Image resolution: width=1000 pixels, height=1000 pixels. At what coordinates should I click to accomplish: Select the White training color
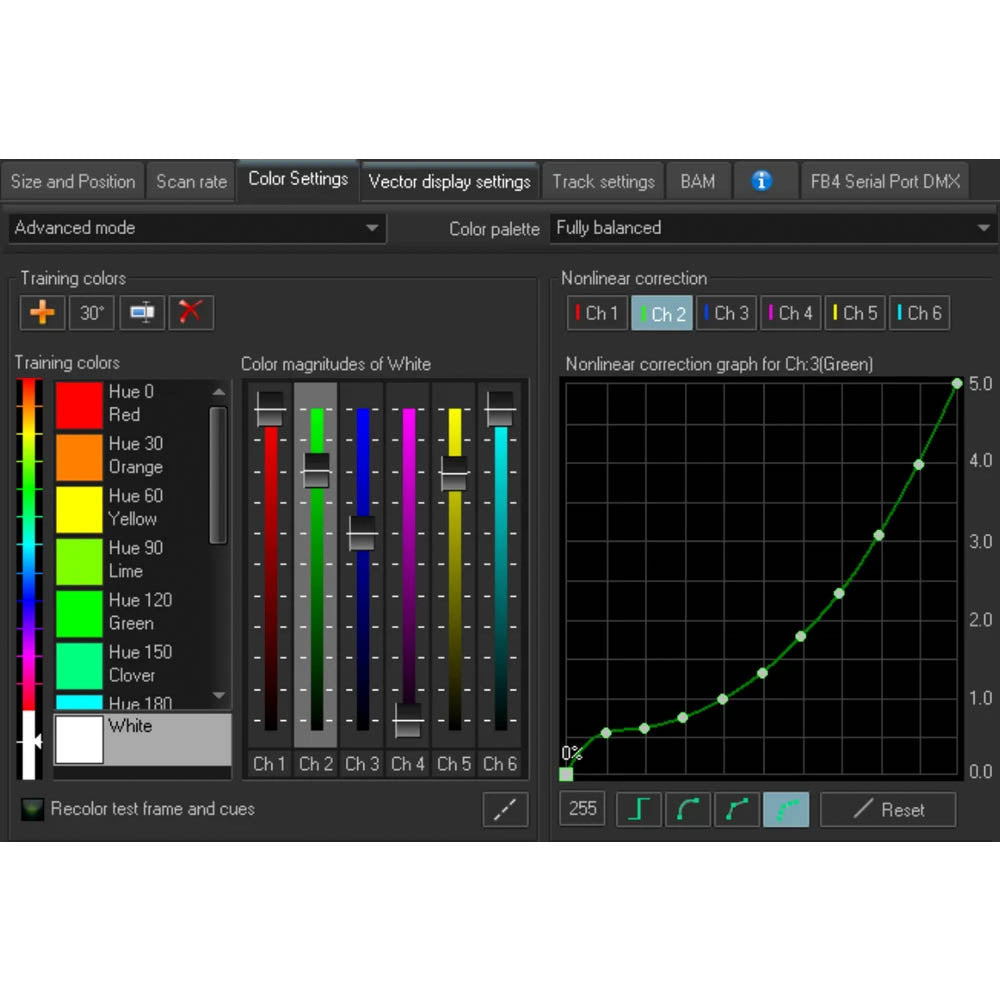pos(142,739)
